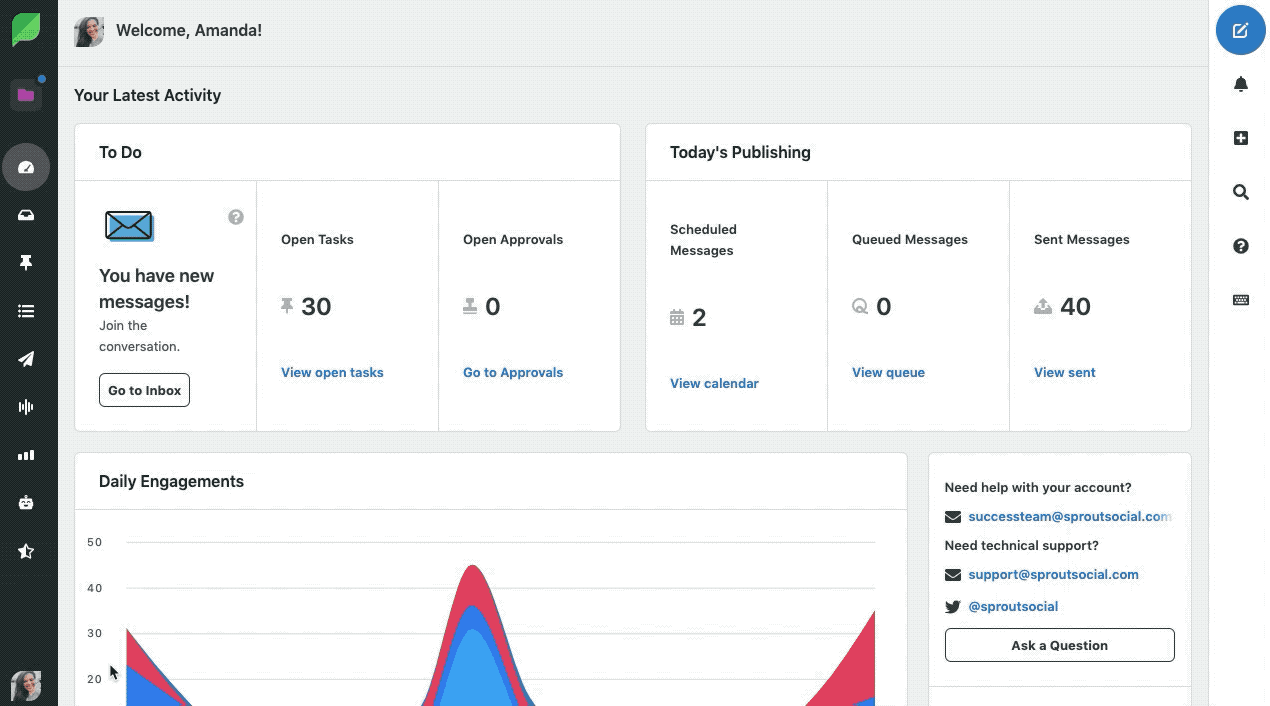
Task: Open the Tasks pin icon in sidebar
Action: tap(26, 263)
